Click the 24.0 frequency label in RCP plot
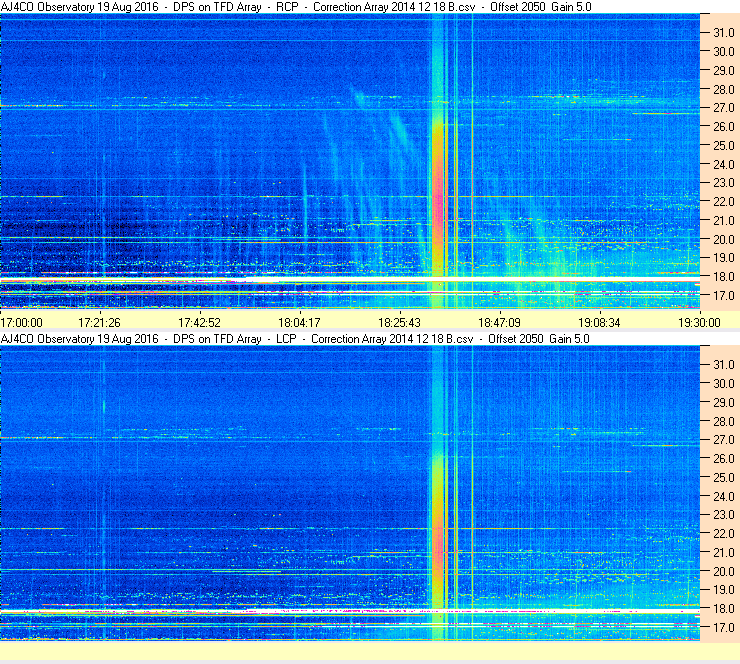 [724, 165]
